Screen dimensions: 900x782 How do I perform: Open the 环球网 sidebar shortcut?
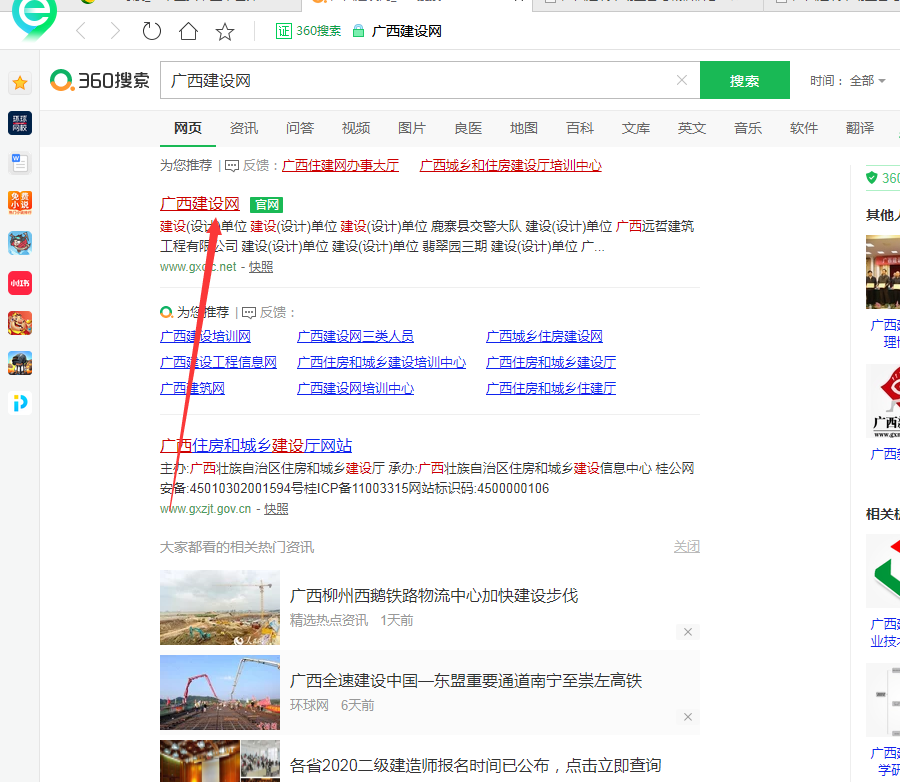tap(20, 123)
